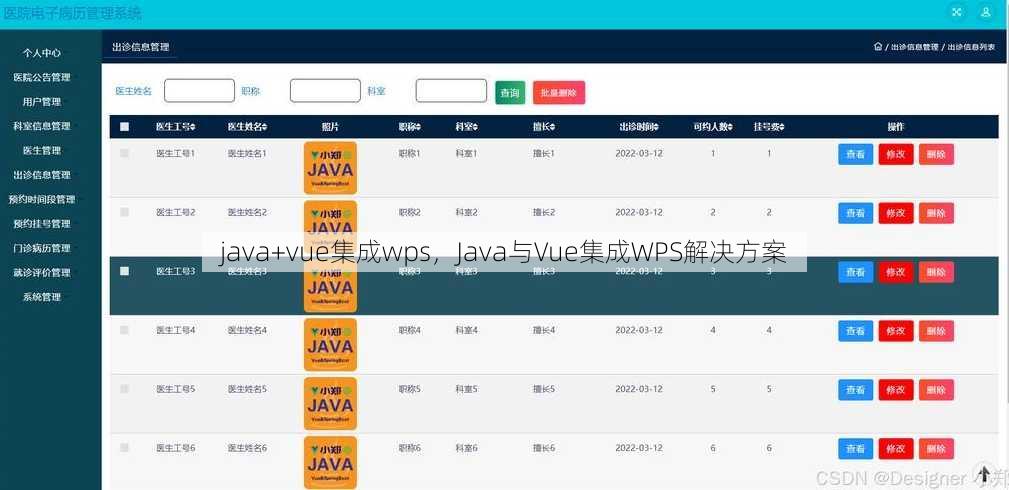Screen dimensions: 1009x490
Task: Click 查看 for 医生工号3 row
Action: [x=855, y=272]
